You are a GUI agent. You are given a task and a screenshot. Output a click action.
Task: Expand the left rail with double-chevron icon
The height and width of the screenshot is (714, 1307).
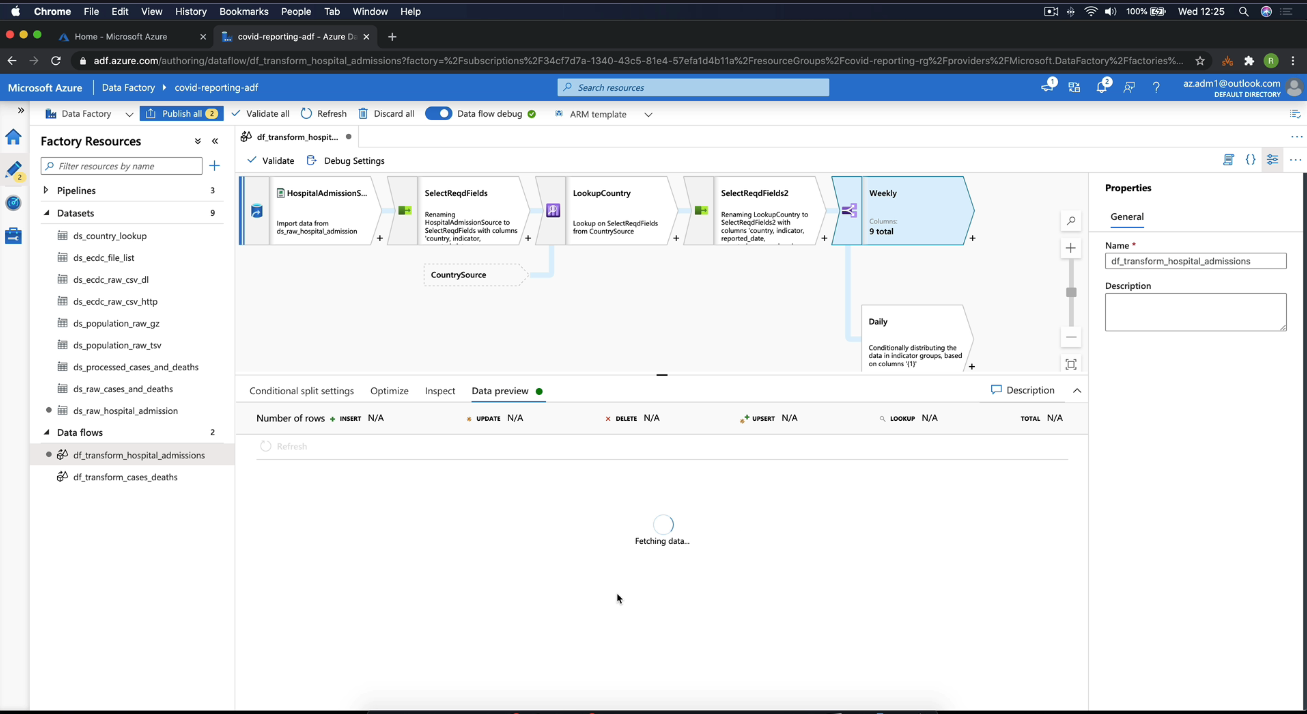[x=21, y=110]
